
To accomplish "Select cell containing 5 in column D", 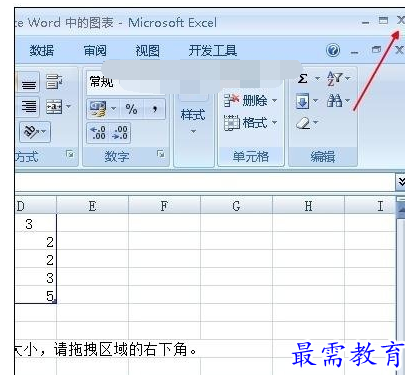I will tap(36, 295).
